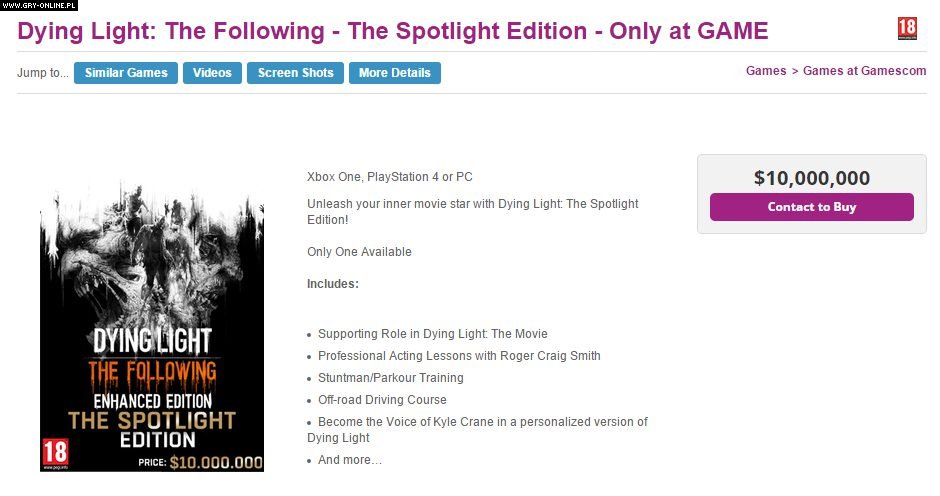Click "Stuntman/Parkour Training" list entry

click(390, 378)
